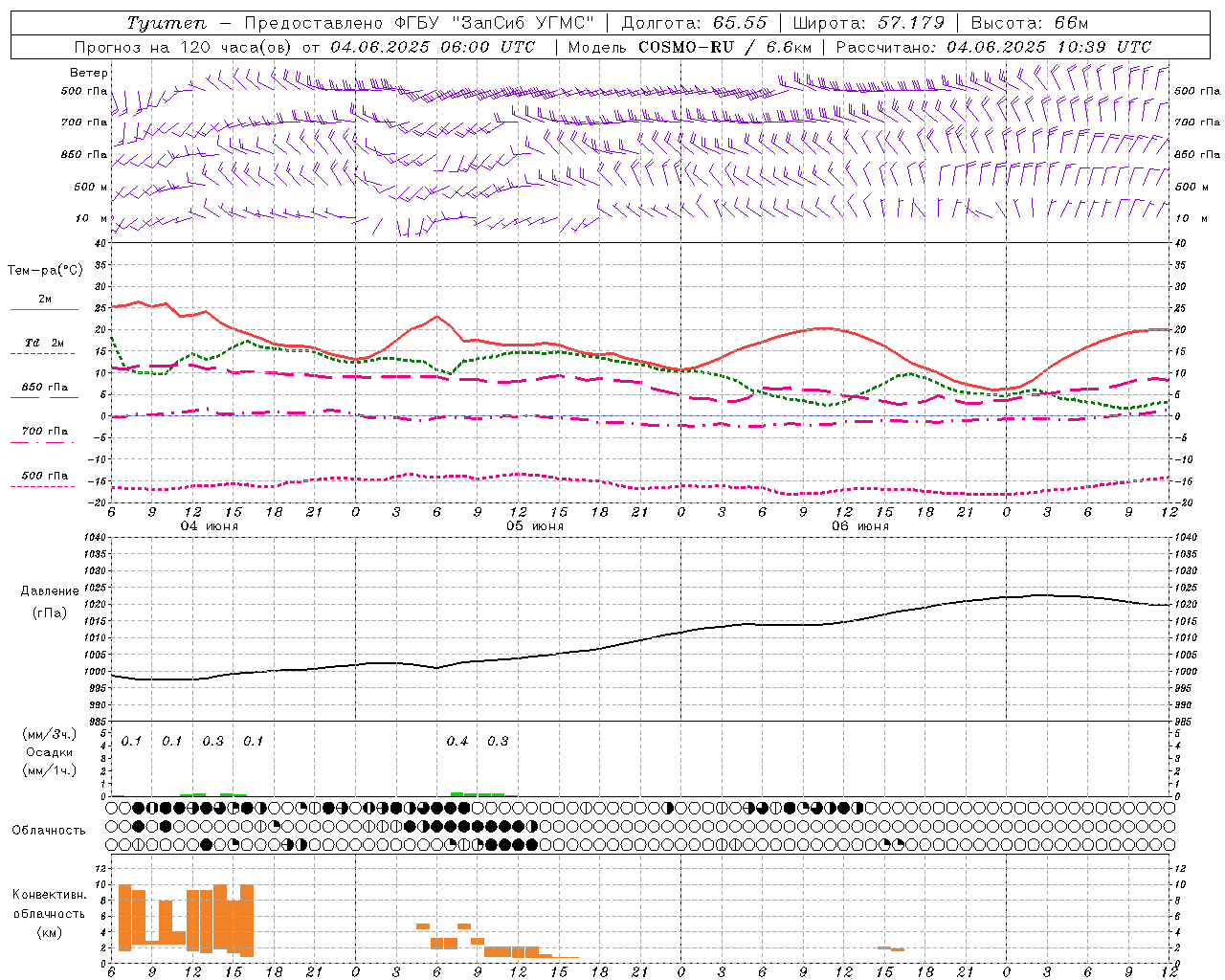
Task: Click the 'Давление' pressure label
Action: pos(50,591)
